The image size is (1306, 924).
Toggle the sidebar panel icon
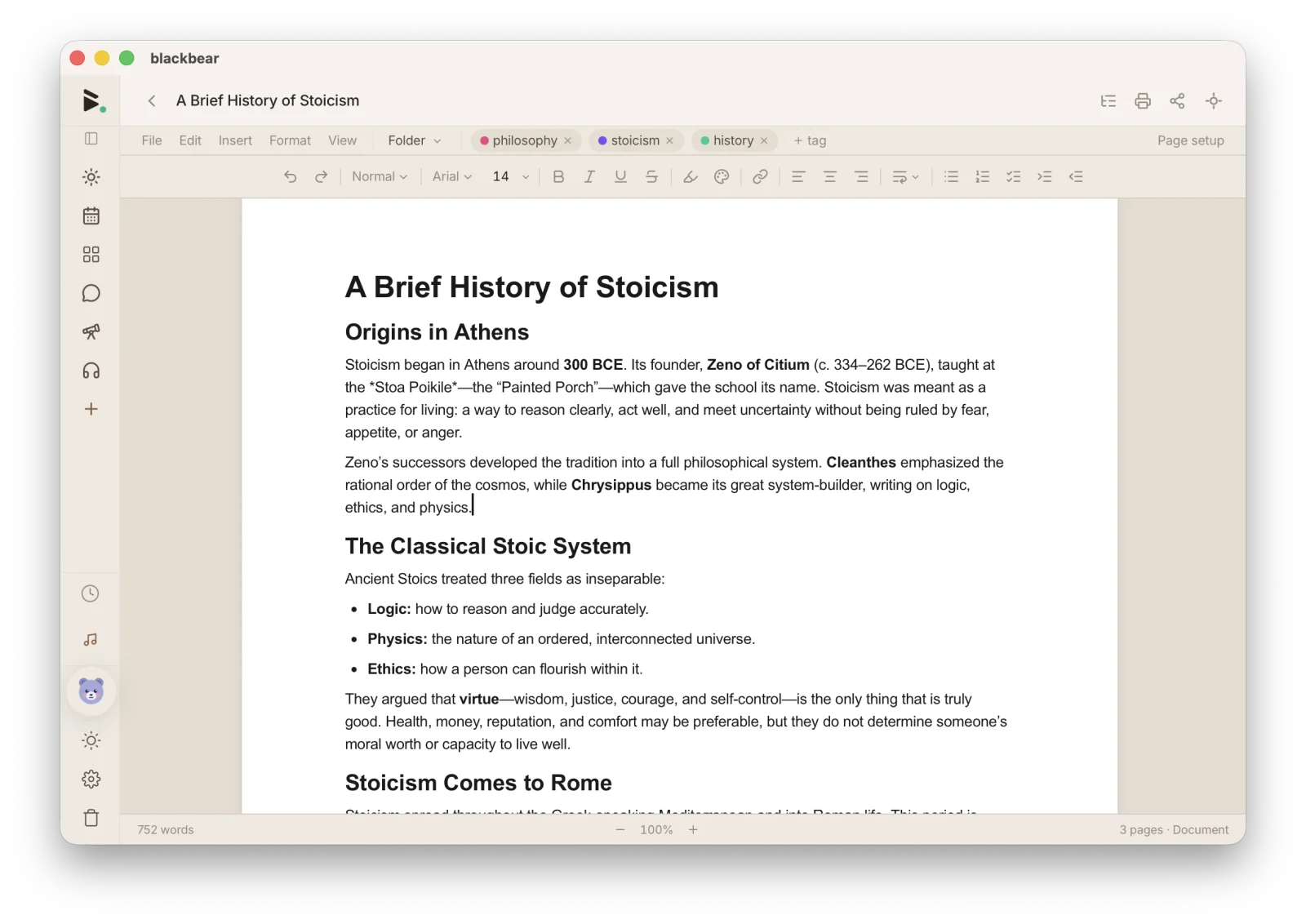point(91,139)
